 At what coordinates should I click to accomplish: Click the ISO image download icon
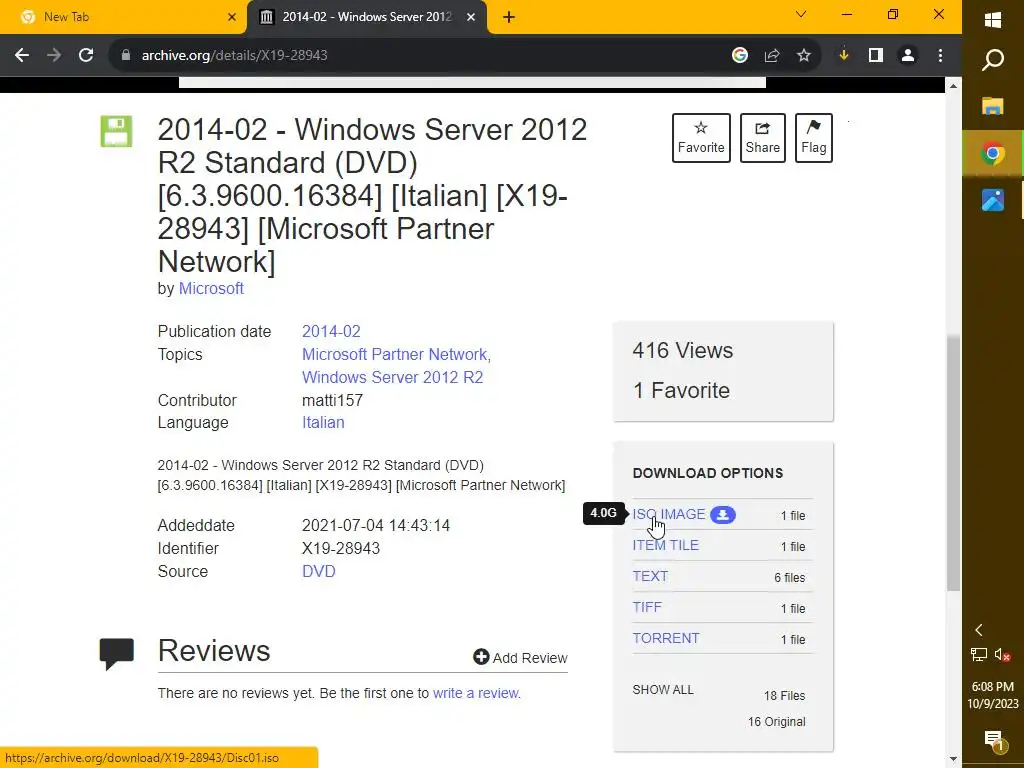[x=723, y=515]
